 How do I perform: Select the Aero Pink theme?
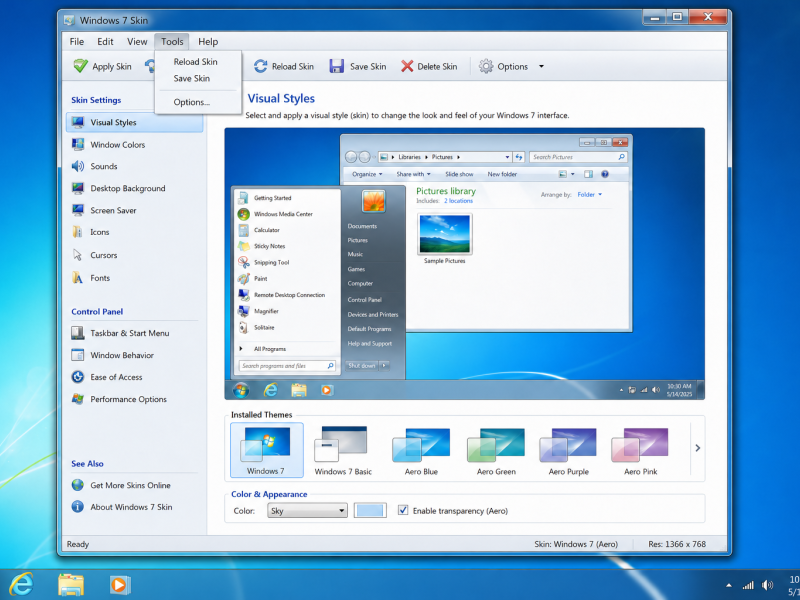click(x=640, y=450)
